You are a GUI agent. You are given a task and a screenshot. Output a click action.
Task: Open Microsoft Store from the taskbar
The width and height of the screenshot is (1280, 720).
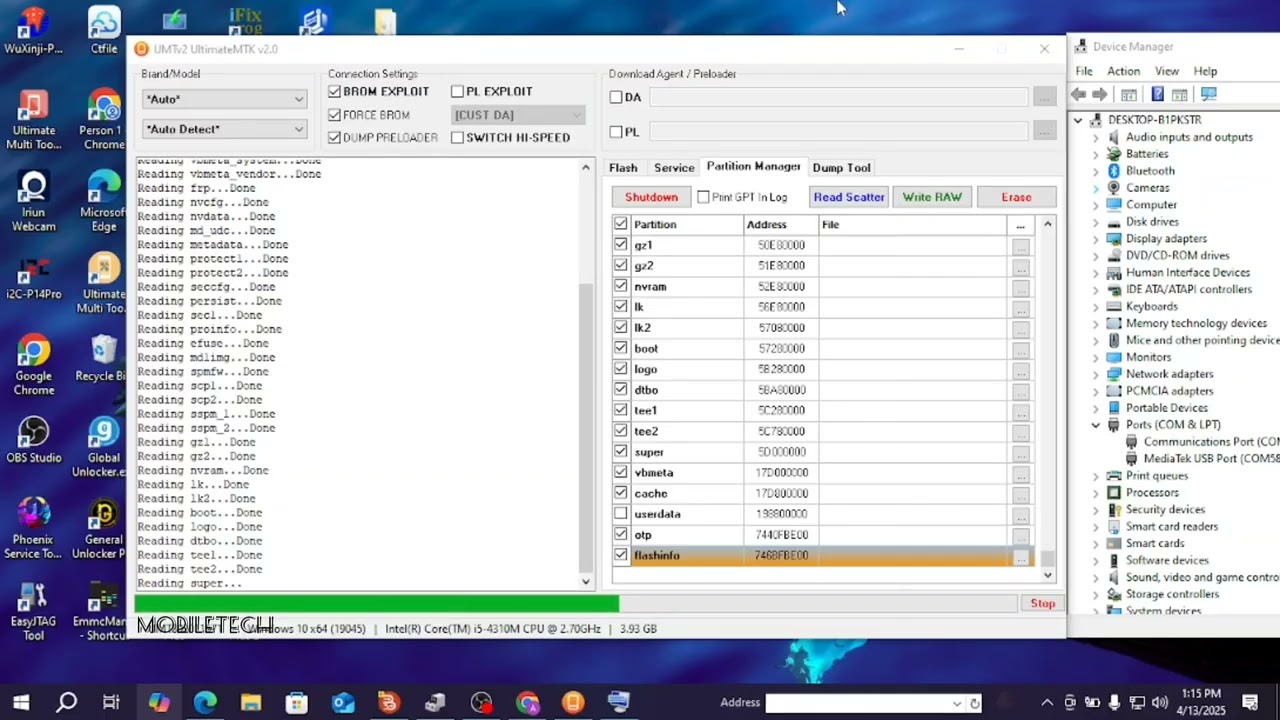pyautogui.click(x=297, y=702)
